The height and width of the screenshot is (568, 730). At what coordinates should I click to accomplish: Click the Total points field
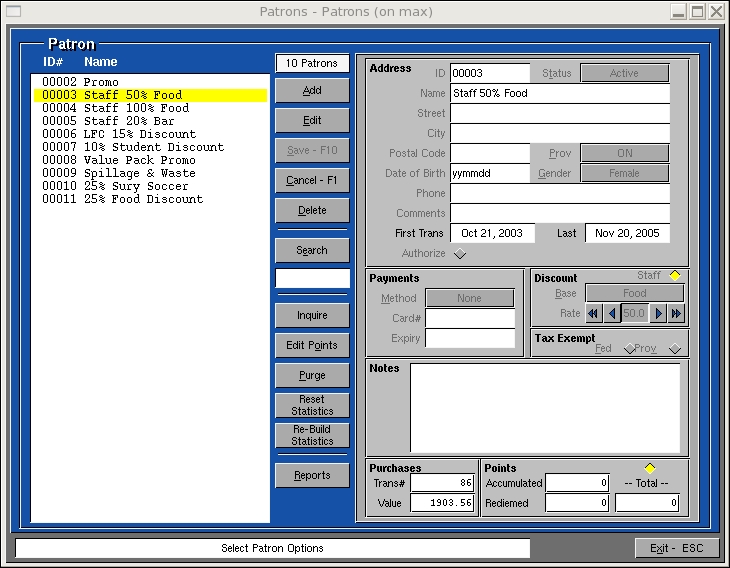pyautogui.click(x=647, y=503)
